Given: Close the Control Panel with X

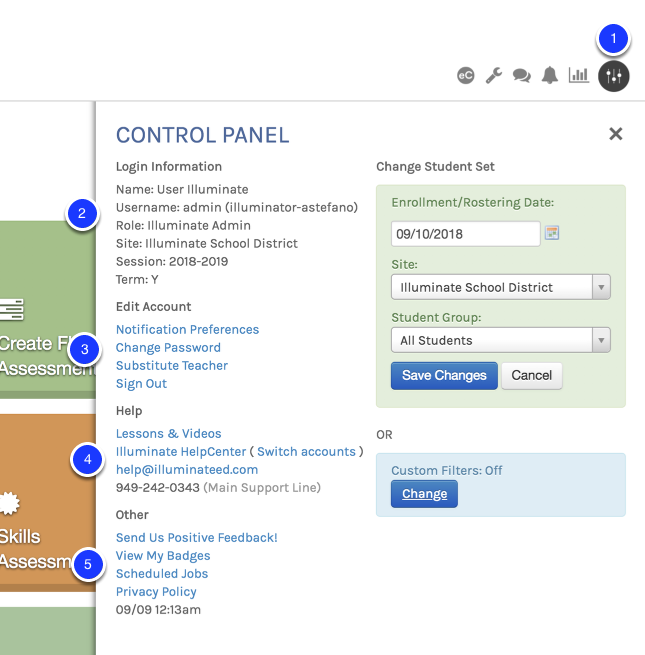Looking at the screenshot, I should pyautogui.click(x=616, y=134).
